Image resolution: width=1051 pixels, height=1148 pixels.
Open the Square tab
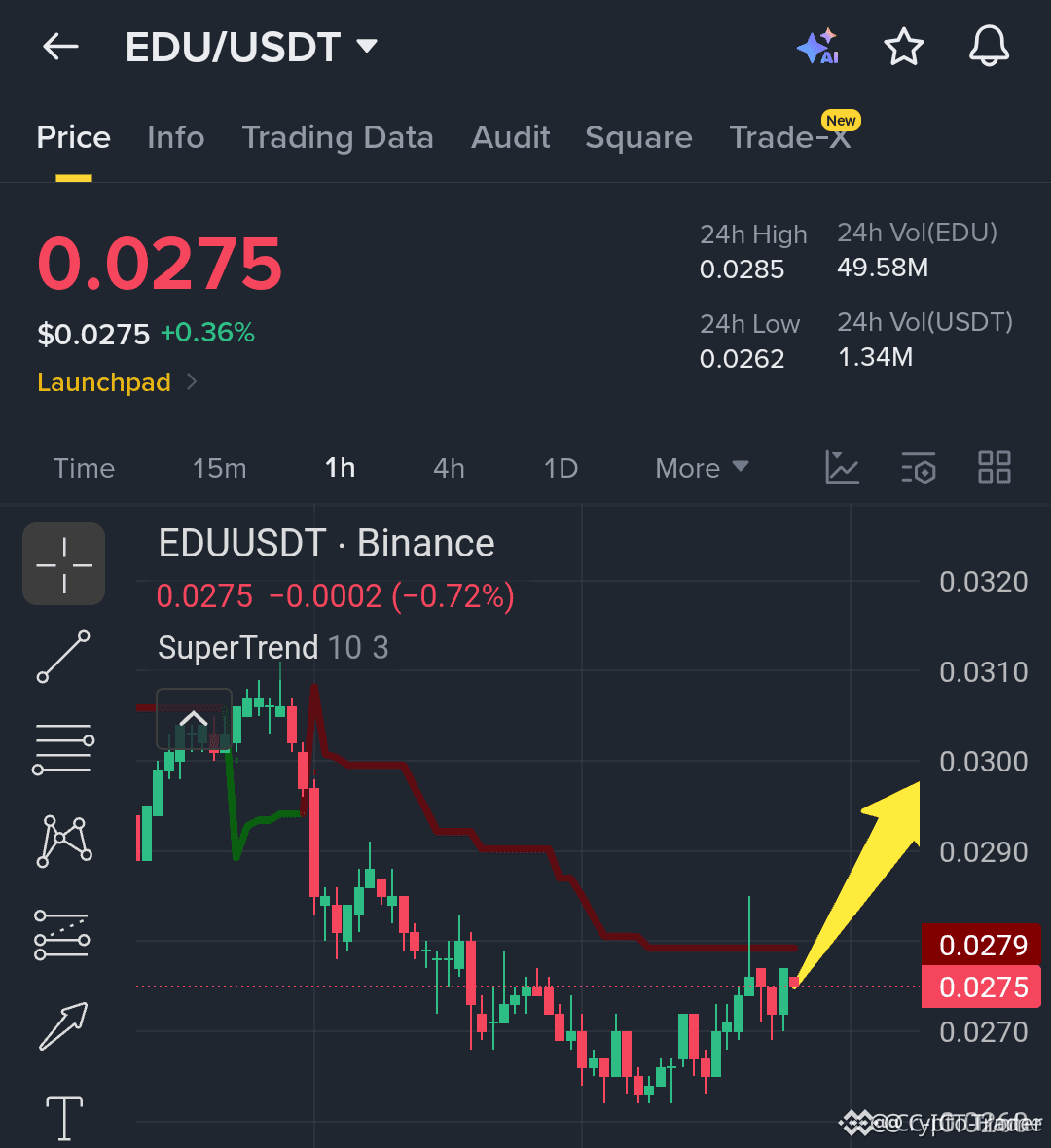pyautogui.click(x=638, y=137)
